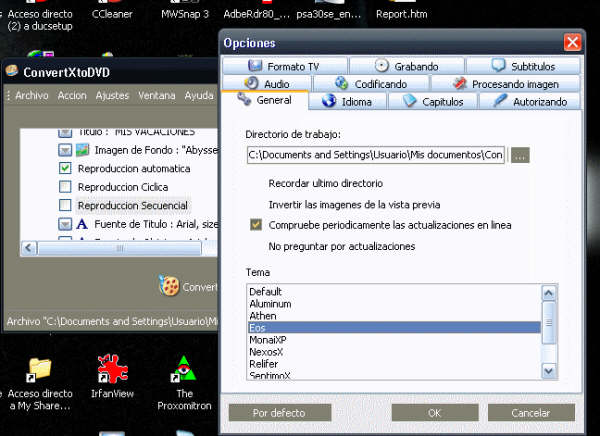Select the CCleaner desktop label

tap(112, 14)
